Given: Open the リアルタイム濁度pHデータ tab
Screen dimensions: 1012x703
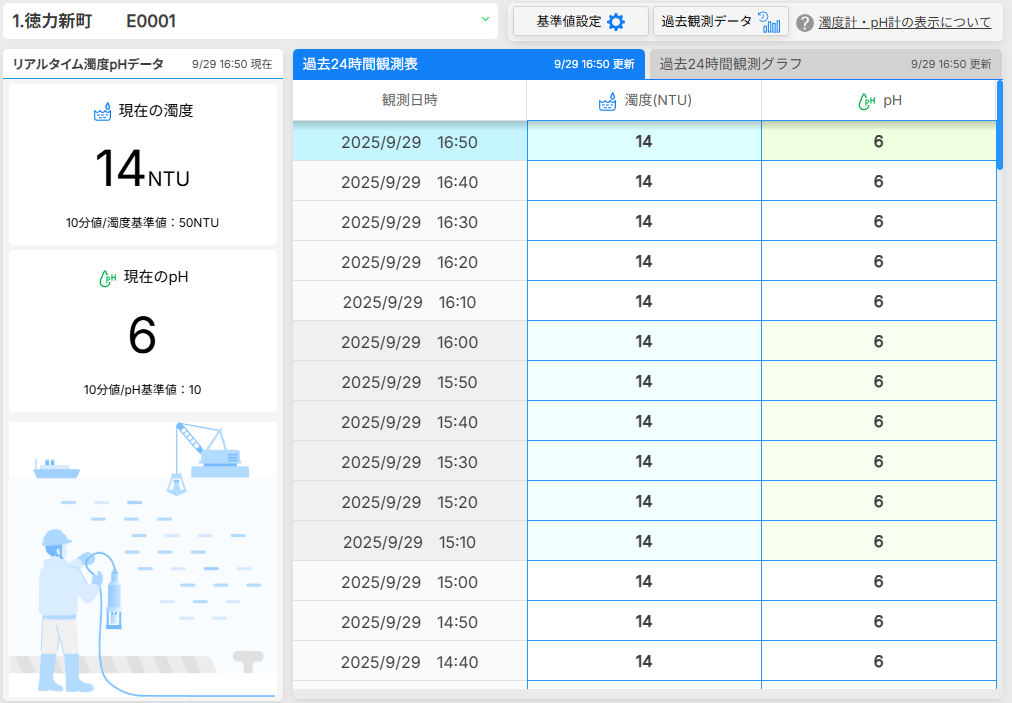Looking at the screenshot, I should click(x=88, y=64).
